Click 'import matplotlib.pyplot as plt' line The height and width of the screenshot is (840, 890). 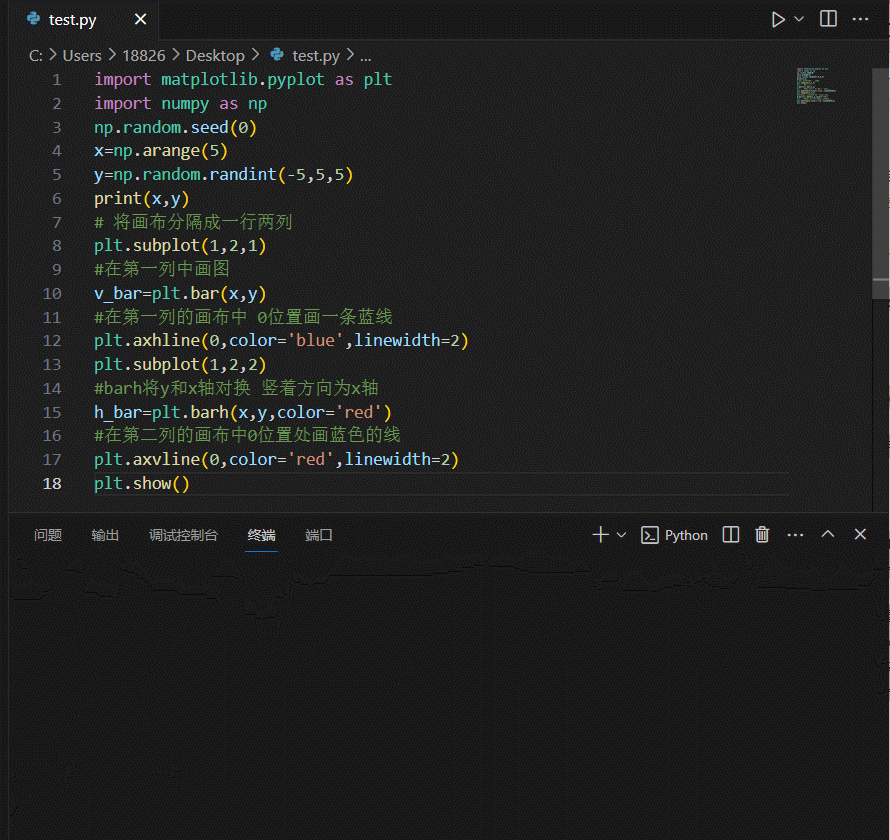pos(243,79)
